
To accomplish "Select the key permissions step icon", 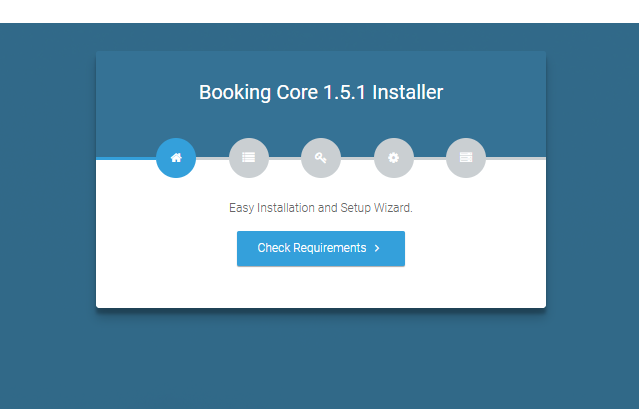I will click(321, 158).
